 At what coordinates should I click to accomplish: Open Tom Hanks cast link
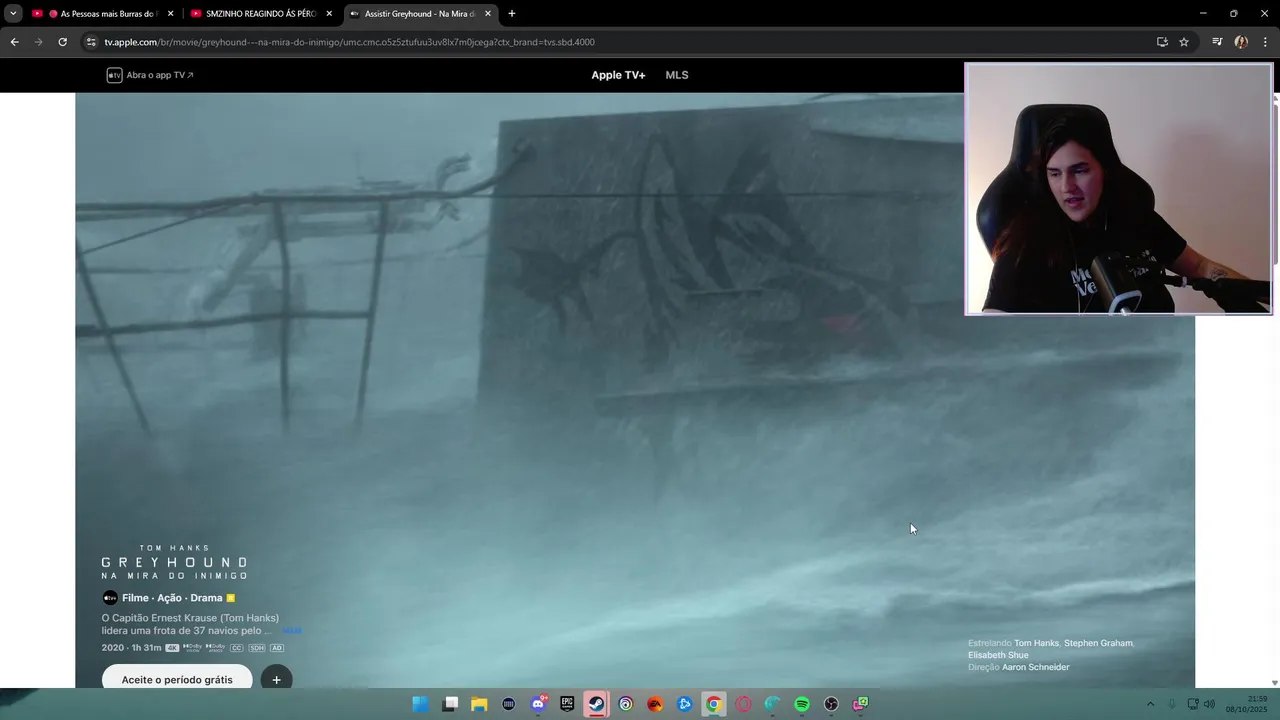(1036, 643)
